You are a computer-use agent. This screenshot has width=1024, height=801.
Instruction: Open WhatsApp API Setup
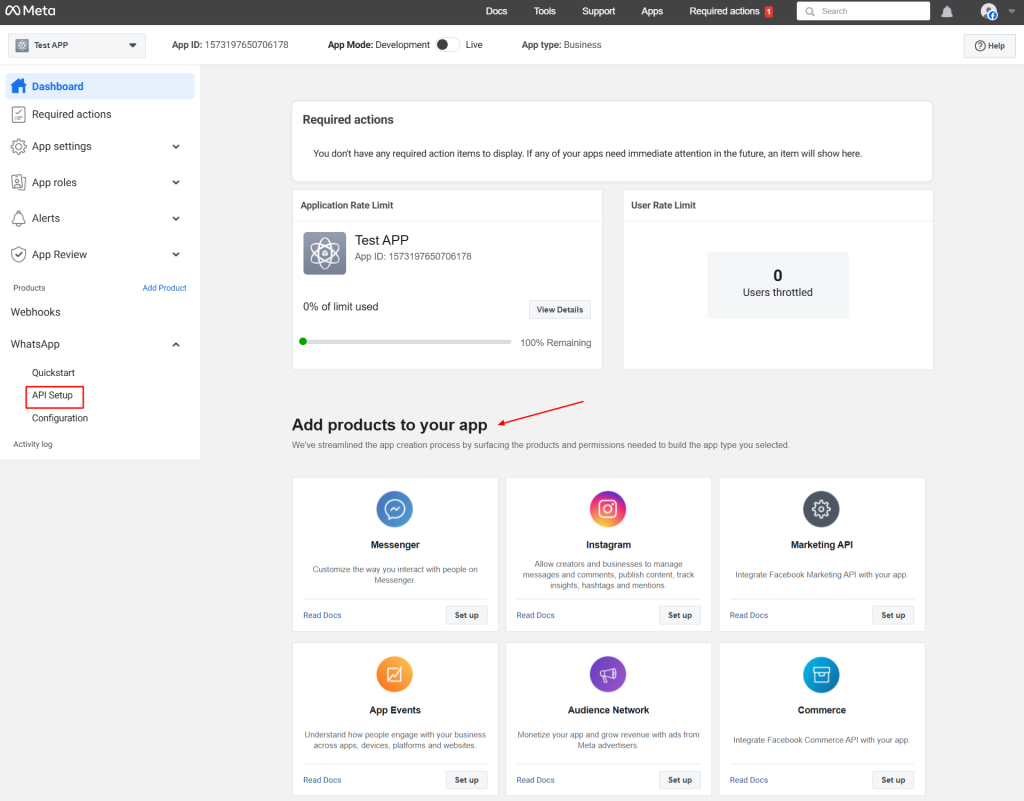52,396
